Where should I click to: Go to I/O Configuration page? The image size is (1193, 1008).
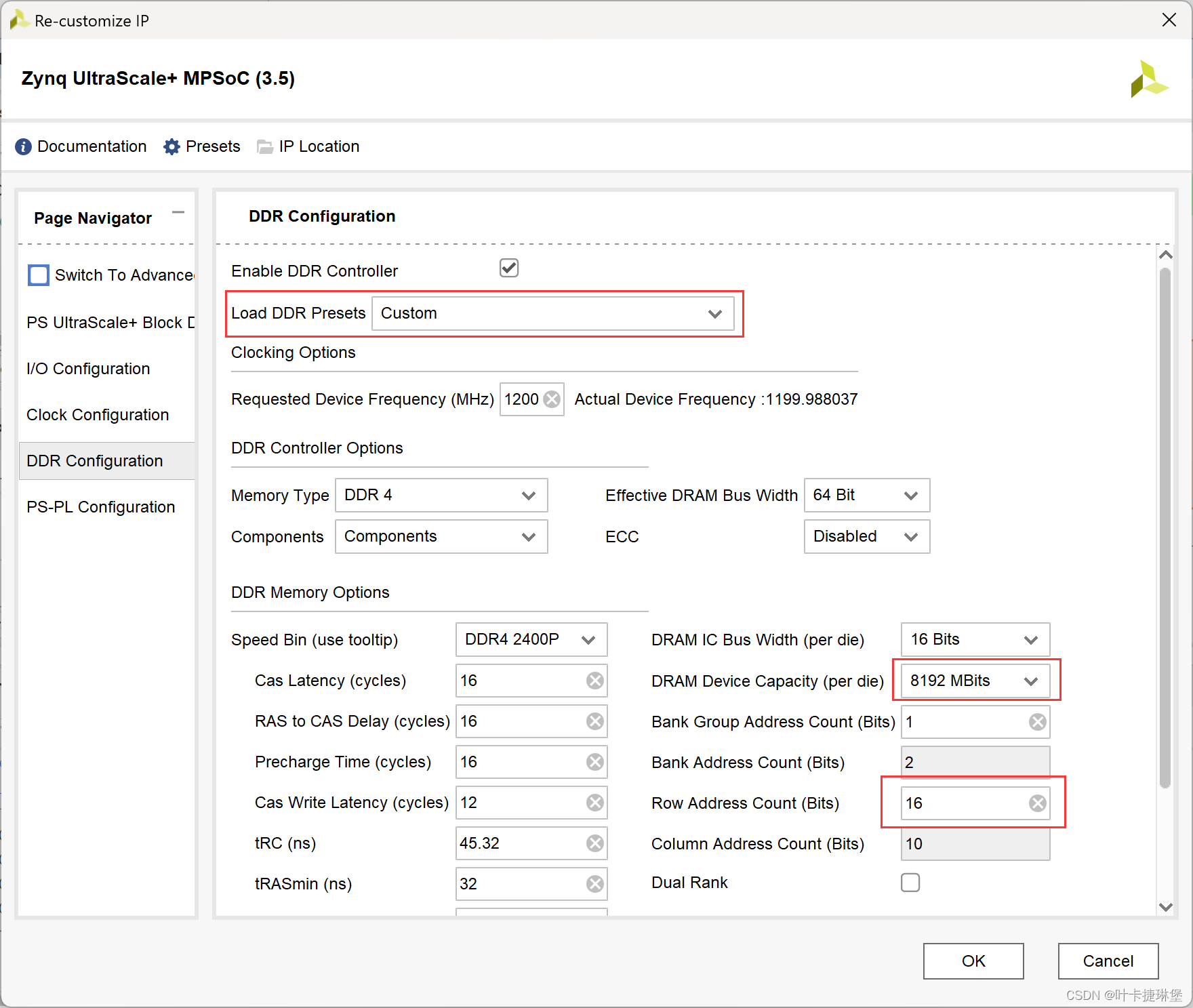point(88,369)
